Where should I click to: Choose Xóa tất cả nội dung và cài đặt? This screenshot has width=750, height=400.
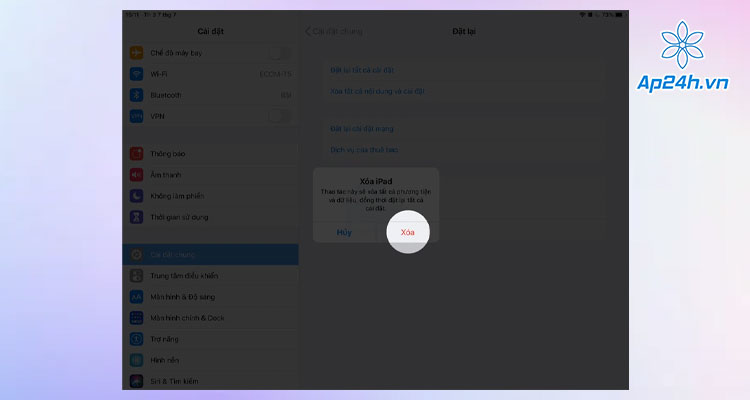point(377,91)
